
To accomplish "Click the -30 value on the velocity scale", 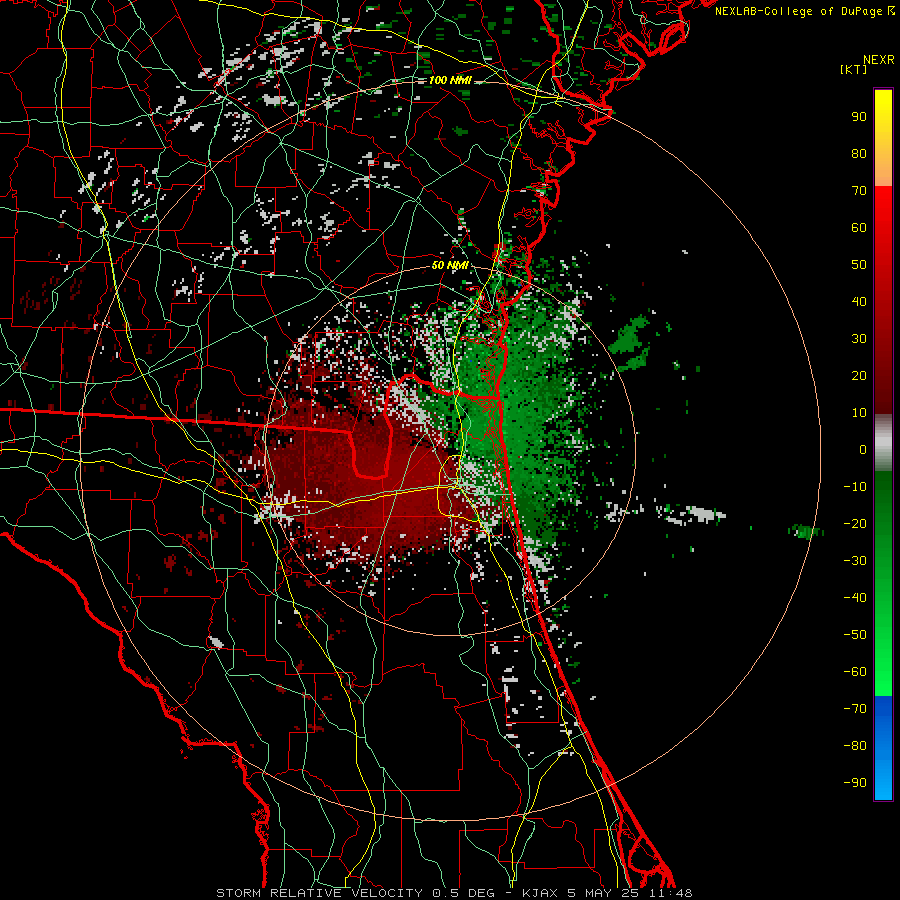I will tap(855, 561).
